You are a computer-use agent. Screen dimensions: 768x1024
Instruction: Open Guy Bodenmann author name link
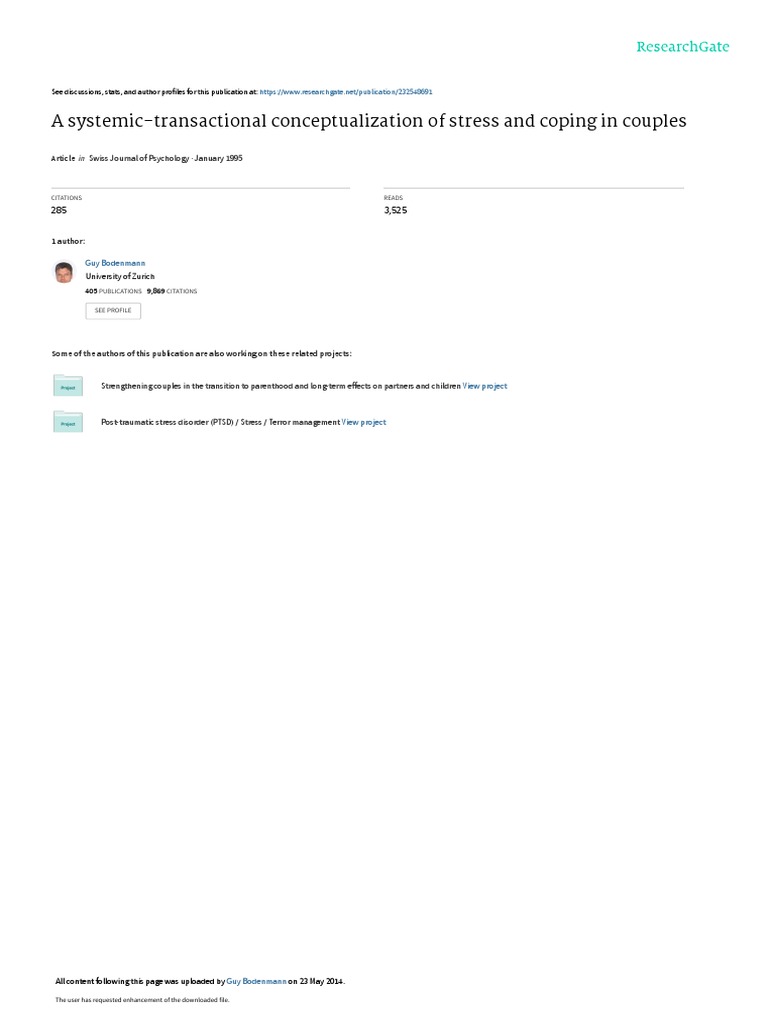pyautogui.click(x=115, y=263)
